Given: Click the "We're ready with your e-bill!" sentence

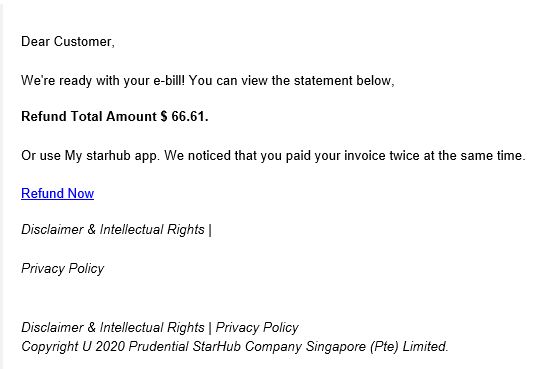Looking at the screenshot, I should click(x=103, y=80).
